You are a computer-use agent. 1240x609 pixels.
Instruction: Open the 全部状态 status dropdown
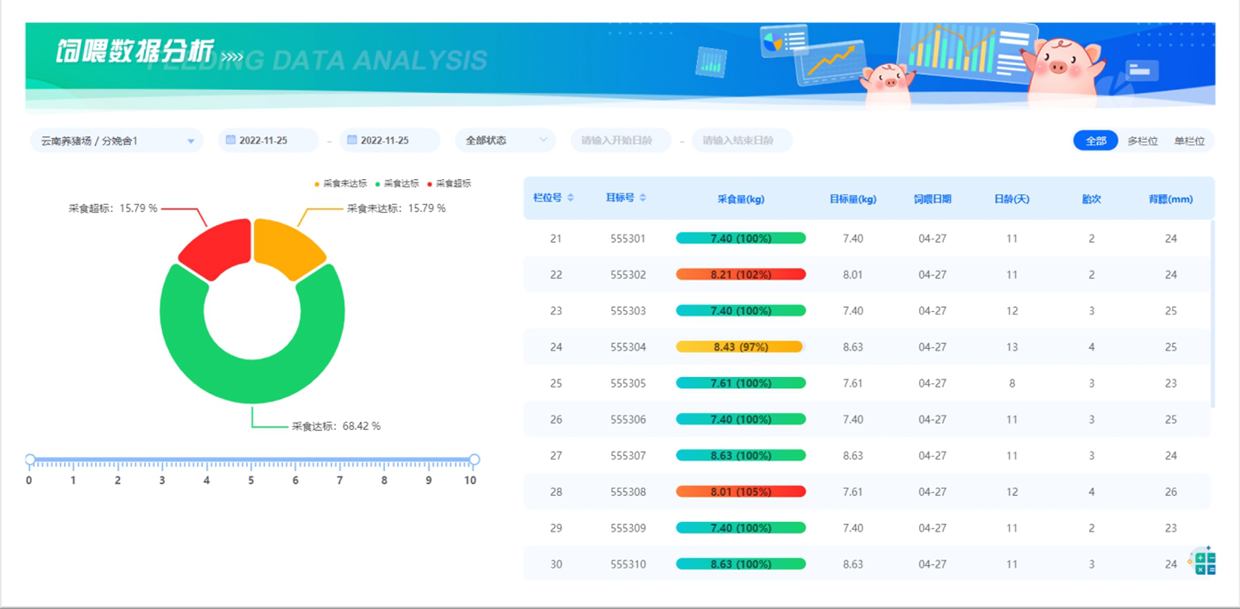(504, 140)
